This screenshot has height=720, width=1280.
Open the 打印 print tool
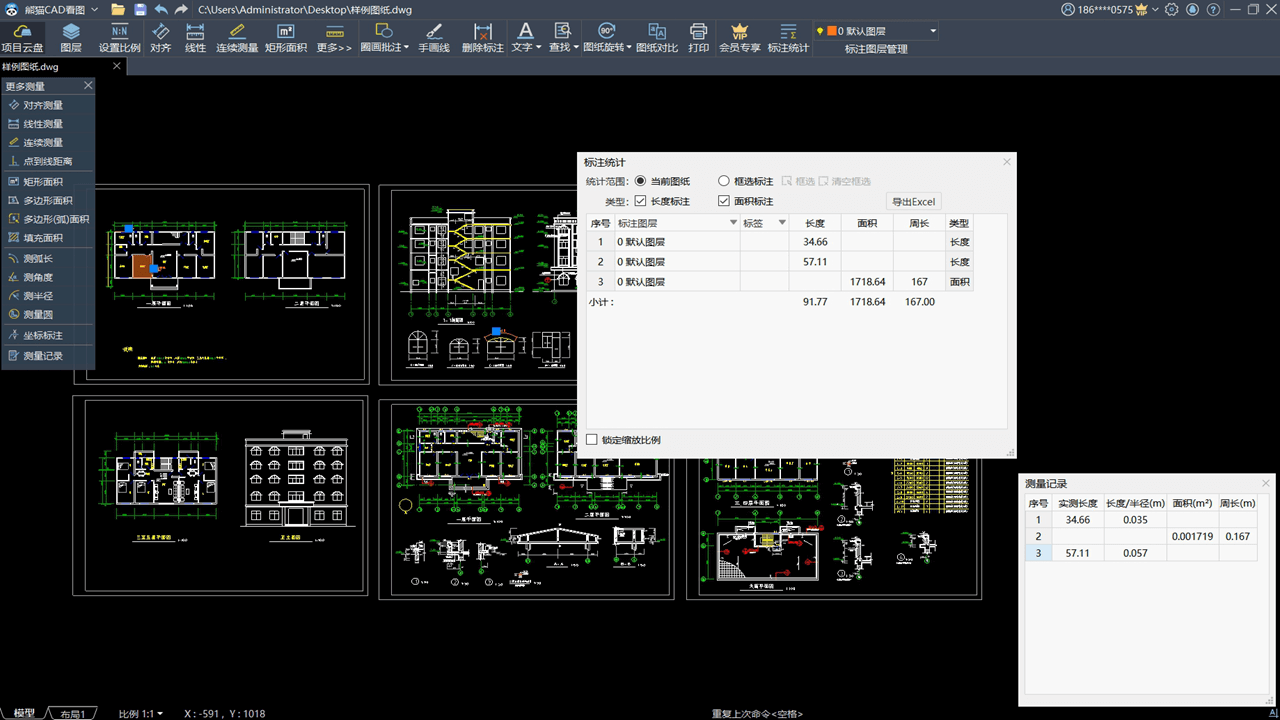tap(699, 38)
